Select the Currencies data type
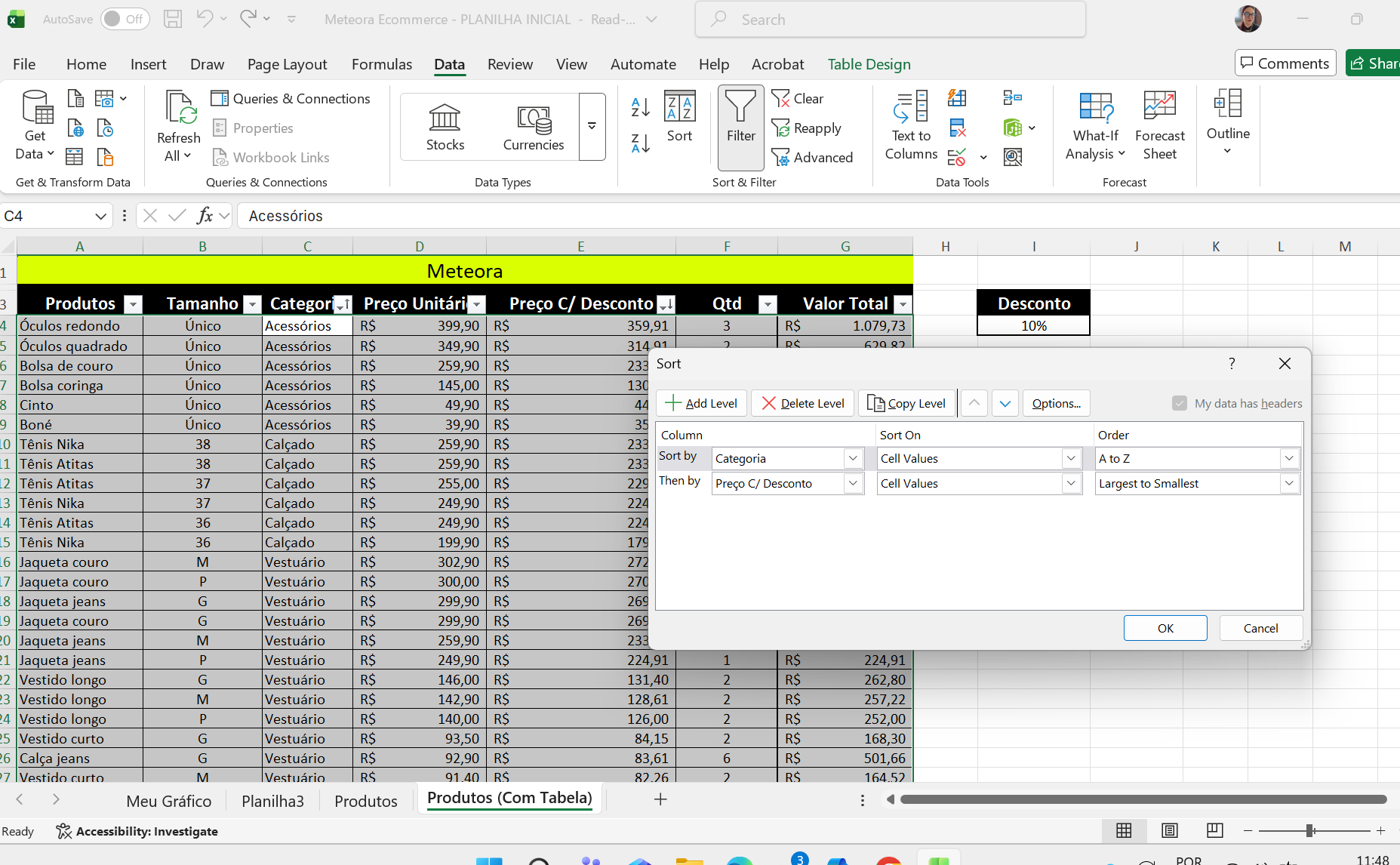The image size is (1400, 865). pos(534,127)
